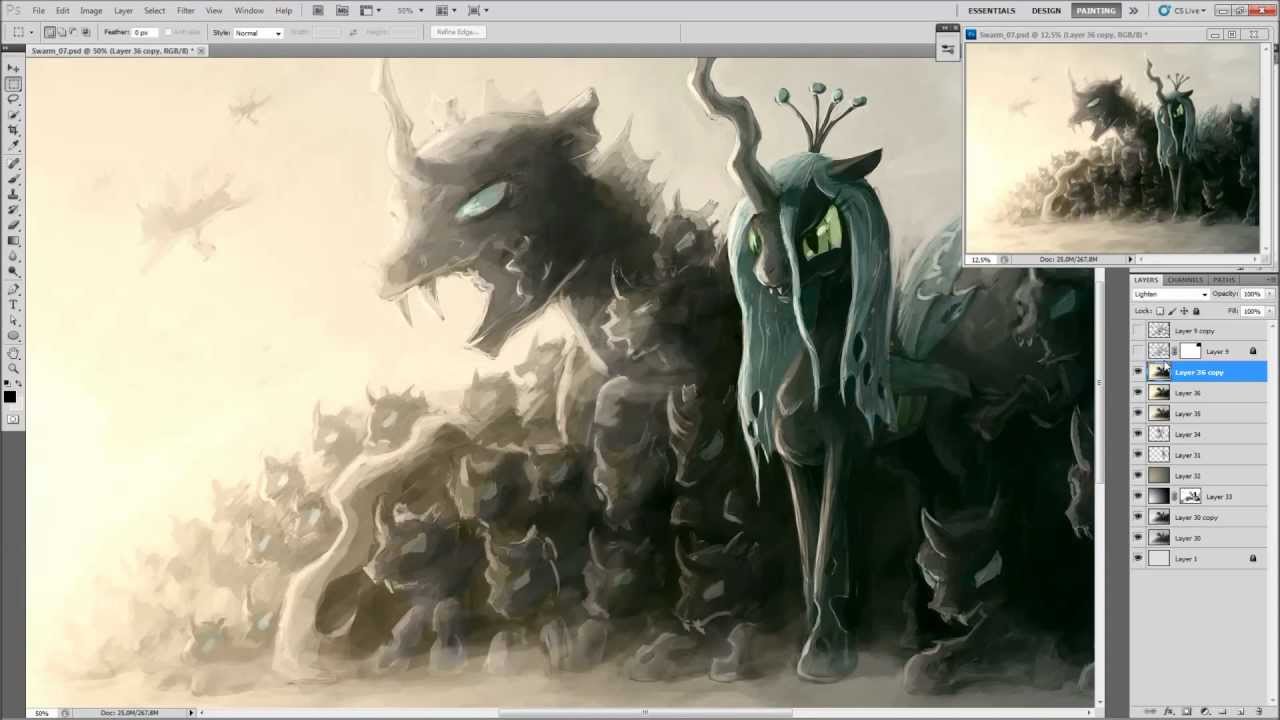Click the Design workspace button
The image size is (1280, 720).
(1046, 10)
